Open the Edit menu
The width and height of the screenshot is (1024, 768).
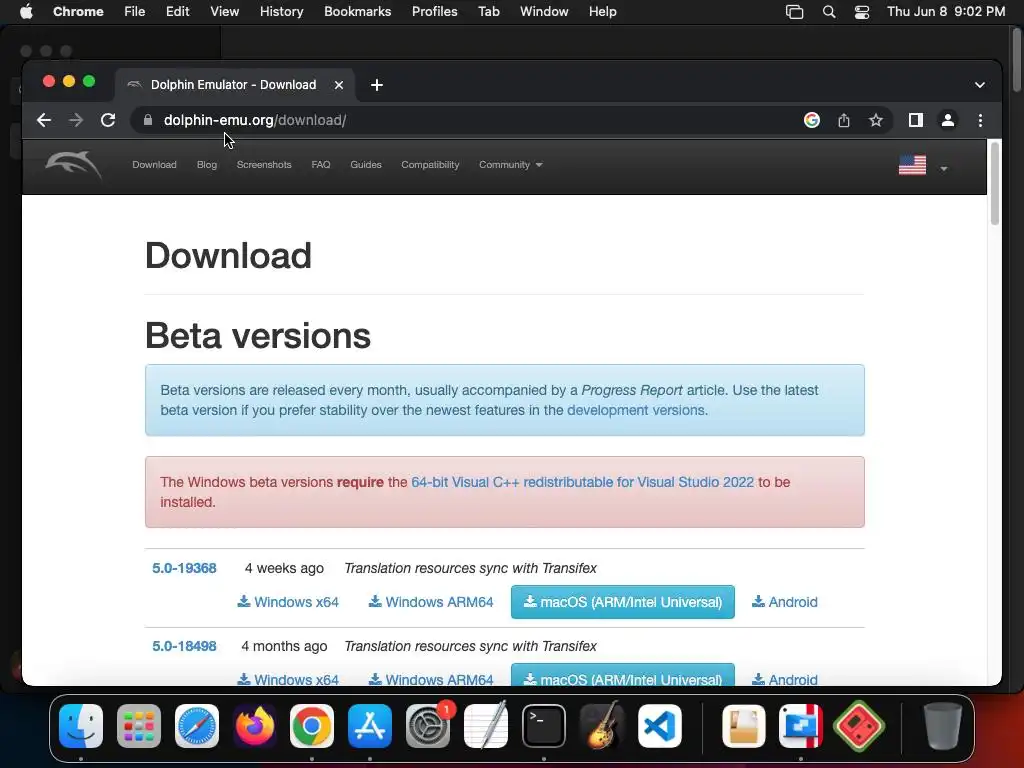pyautogui.click(x=178, y=12)
